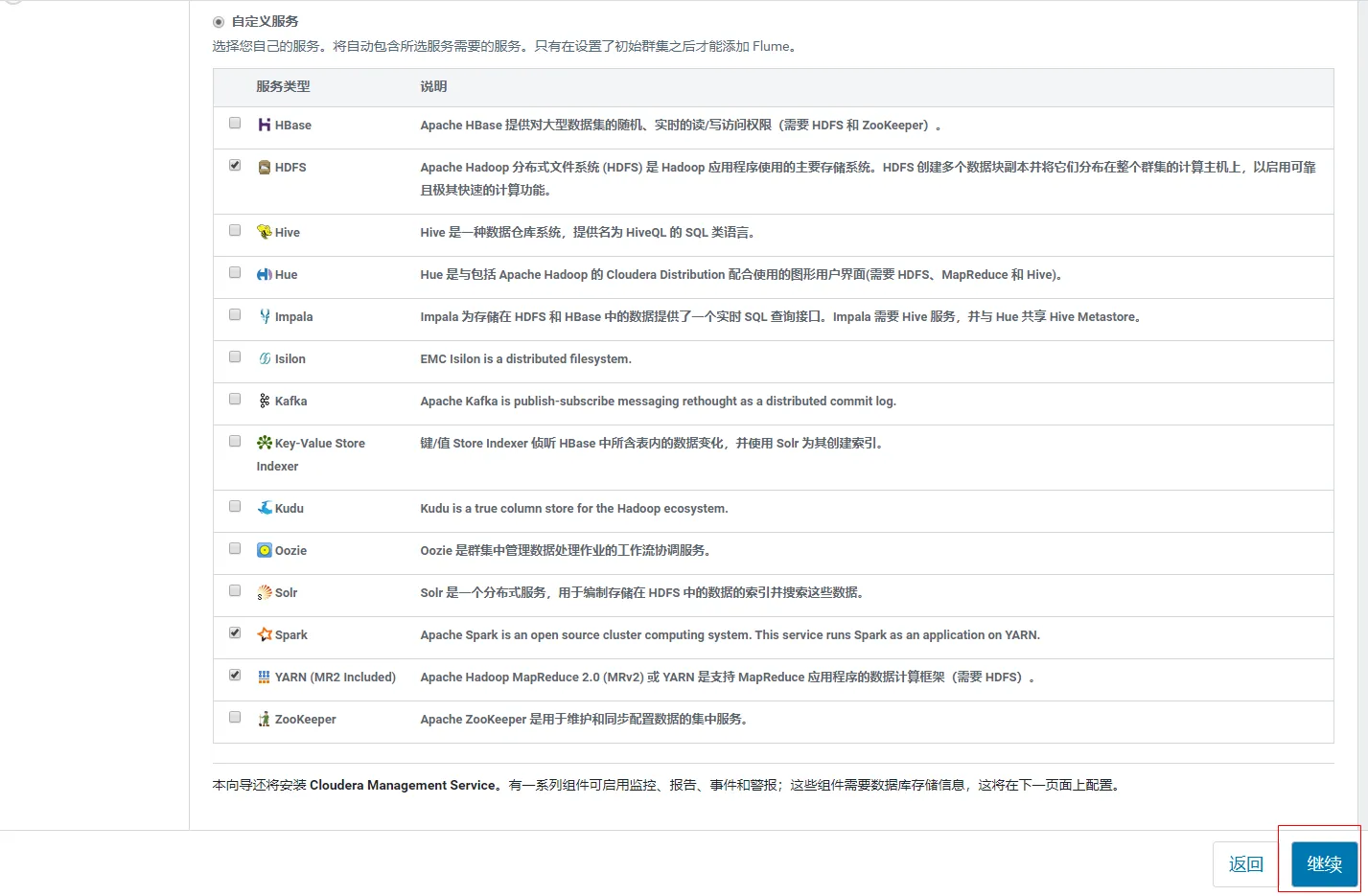
Task: Select the 自定义服务 radio button
Action: coord(219,22)
